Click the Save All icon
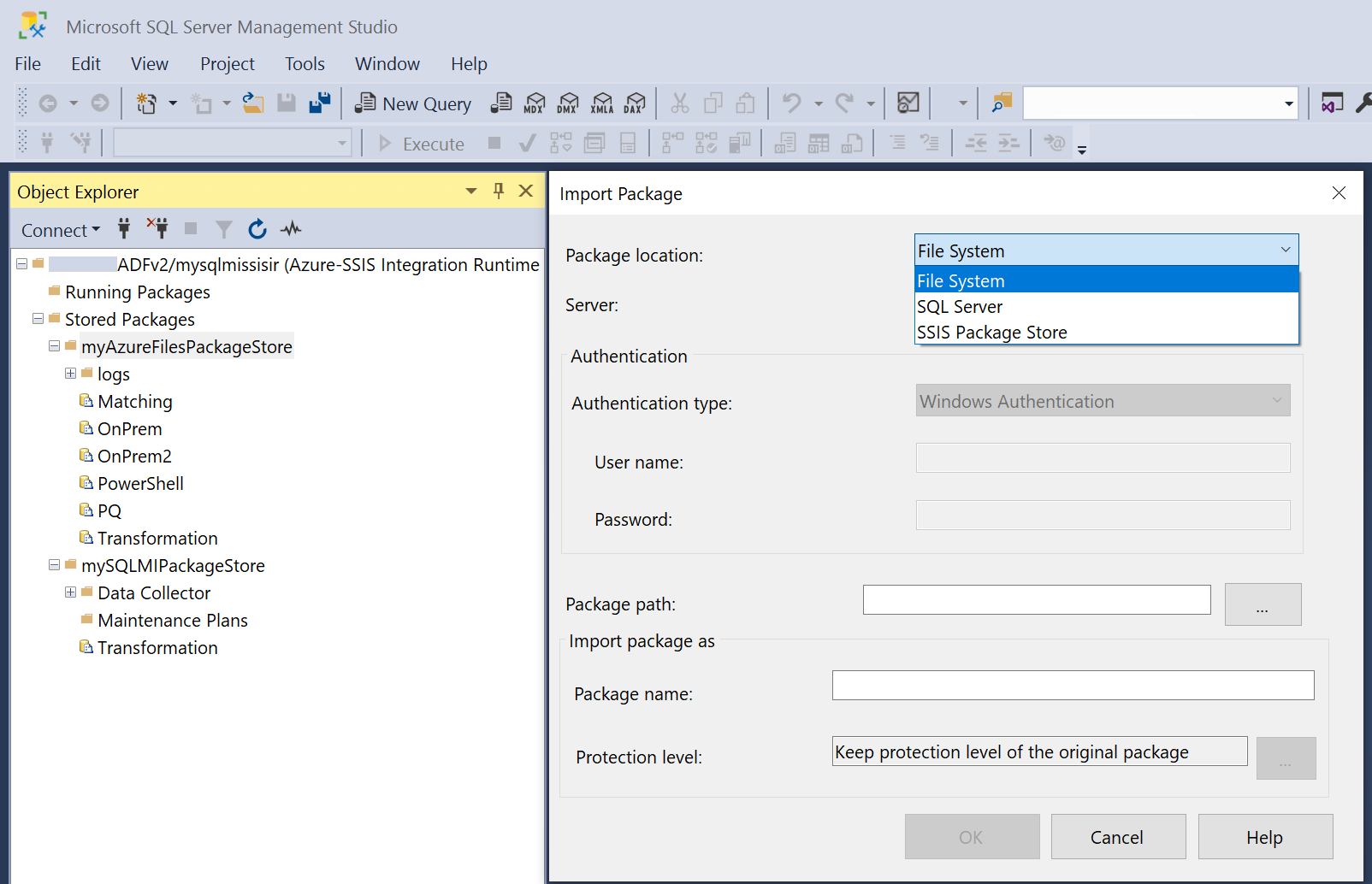Image resolution: width=1372 pixels, height=884 pixels. 320,103
